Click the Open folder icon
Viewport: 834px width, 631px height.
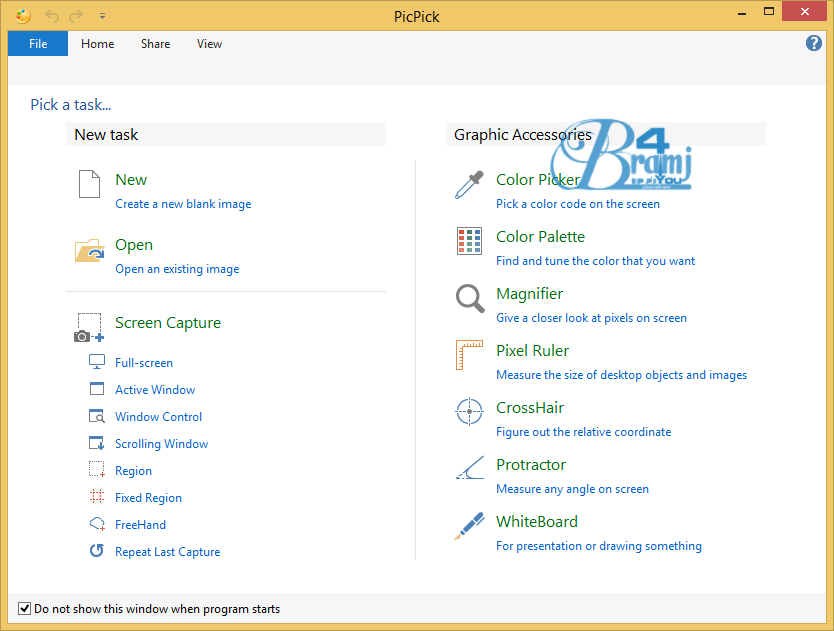point(89,250)
